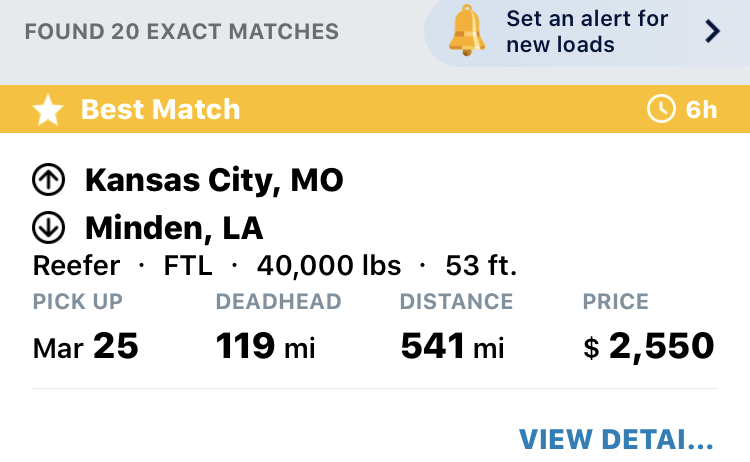Tap the 53 ft. trailer length detail
Image resolution: width=750 pixels, height=462 pixels.
[x=481, y=265]
